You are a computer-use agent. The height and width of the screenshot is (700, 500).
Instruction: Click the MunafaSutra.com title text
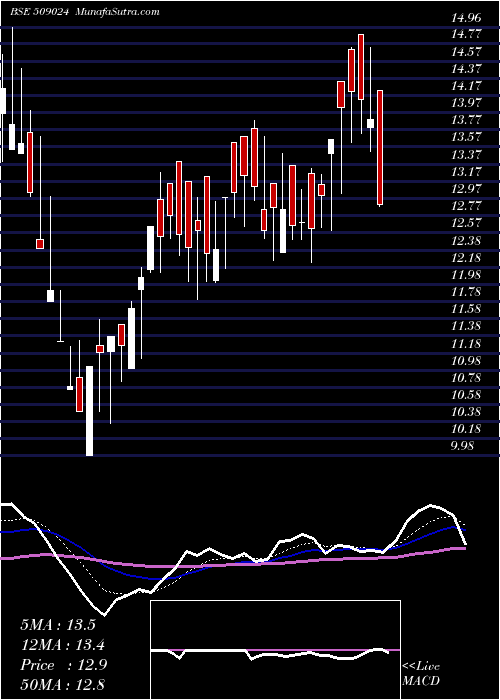tap(118, 12)
